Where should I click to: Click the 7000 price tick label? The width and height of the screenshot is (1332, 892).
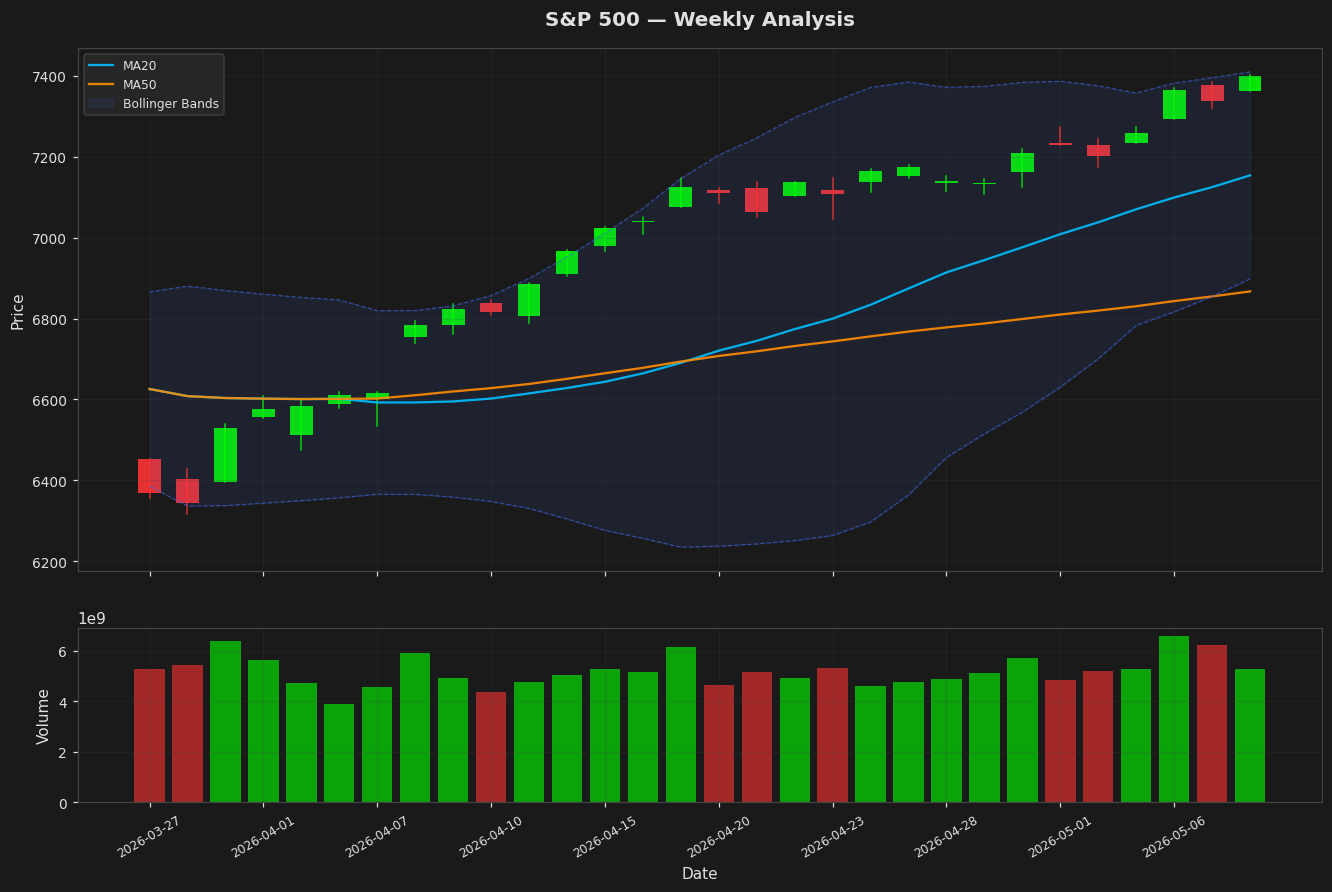pyautogui.click(x=49, y=239)
